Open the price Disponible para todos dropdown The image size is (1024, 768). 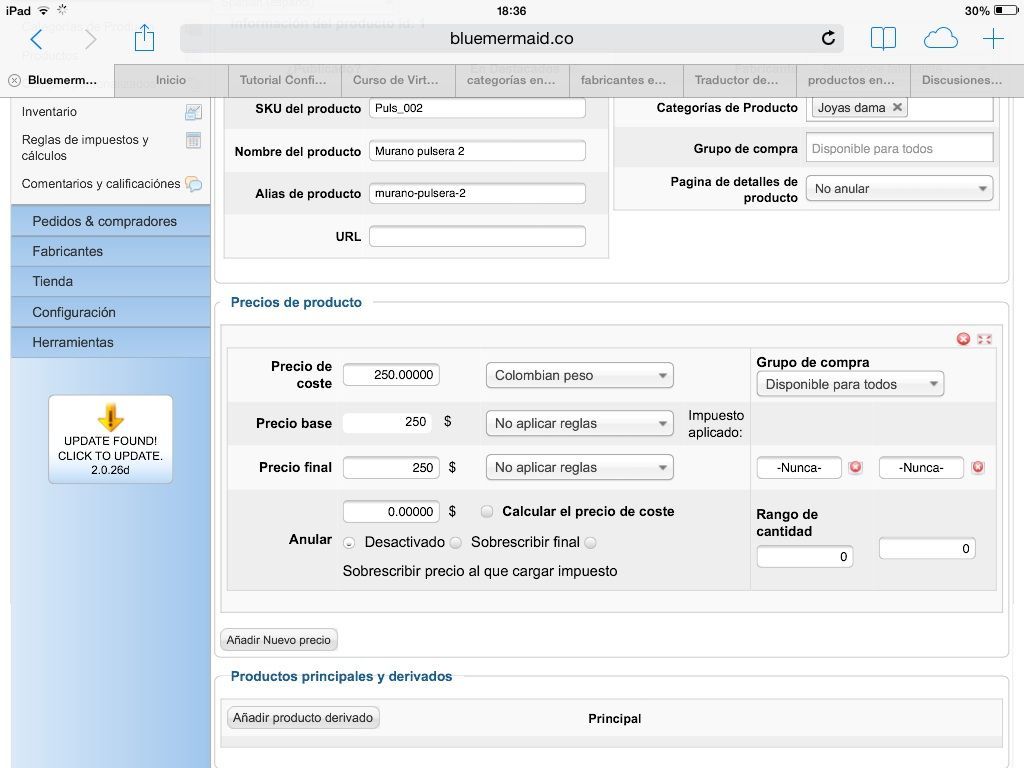850,385
